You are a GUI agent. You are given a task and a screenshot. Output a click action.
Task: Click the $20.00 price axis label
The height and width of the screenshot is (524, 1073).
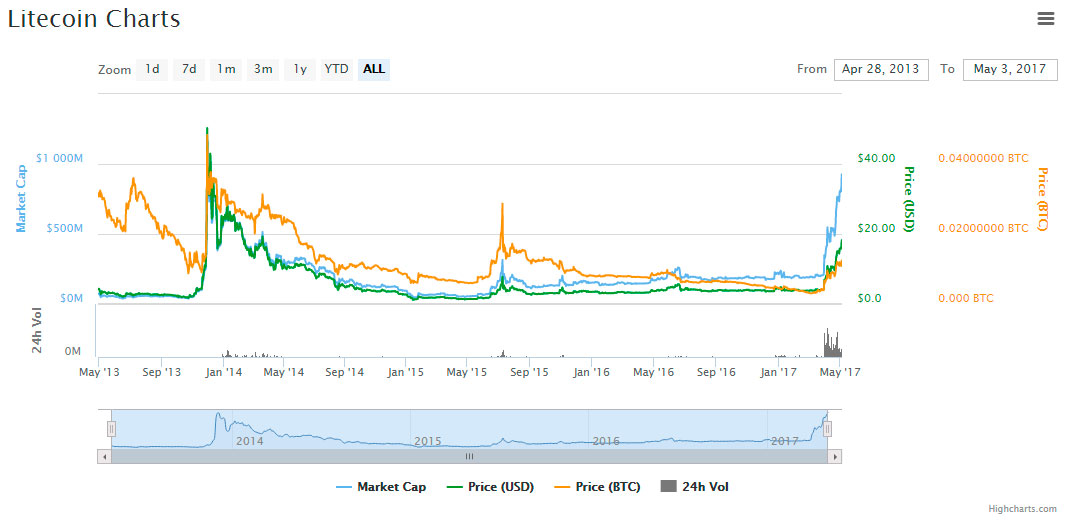[876, 228]
